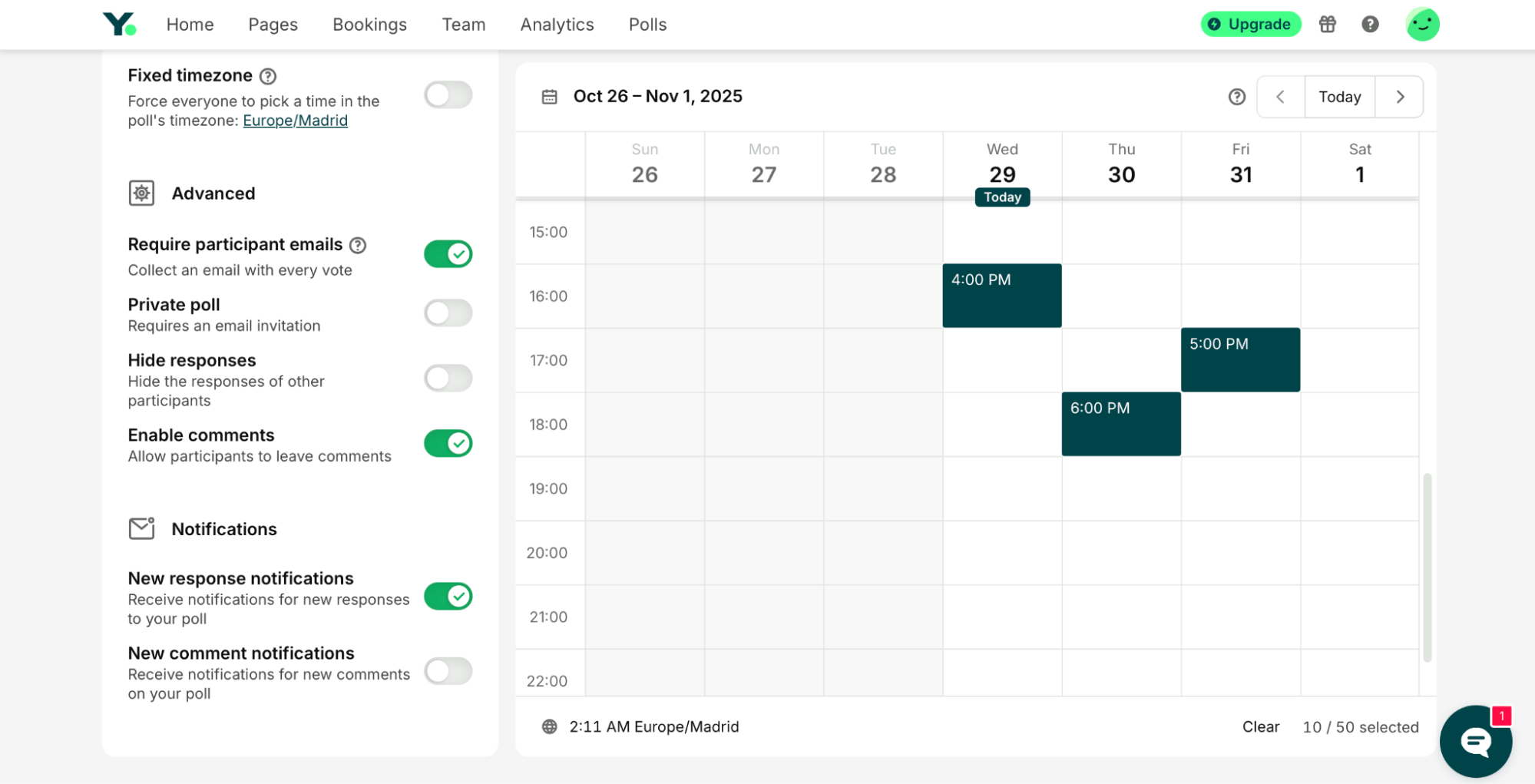The width and height of the screenshot is (1535, 784).
Task: Click the Clear link to deselect times
Action: (1260, 726)
